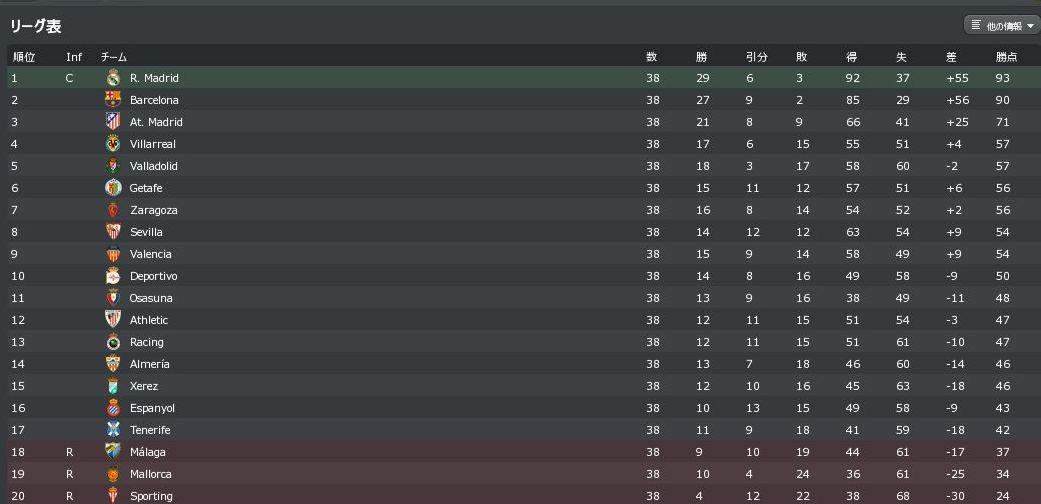Click the Málaga club crest icon
Screen dimensions: 1041x504
[113, 452]
